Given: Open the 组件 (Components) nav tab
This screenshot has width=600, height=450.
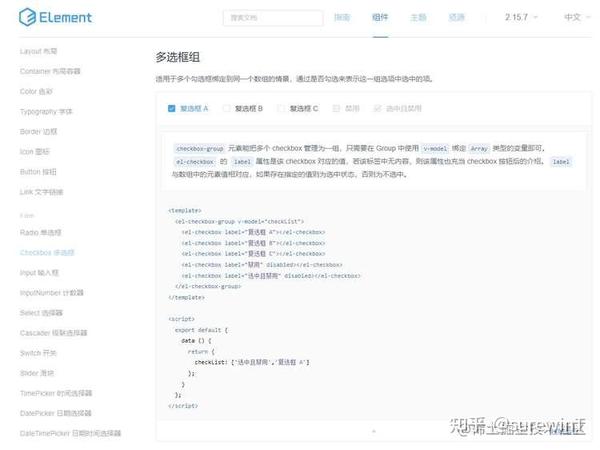Looking at the screenshot, I should pos(380,17).
